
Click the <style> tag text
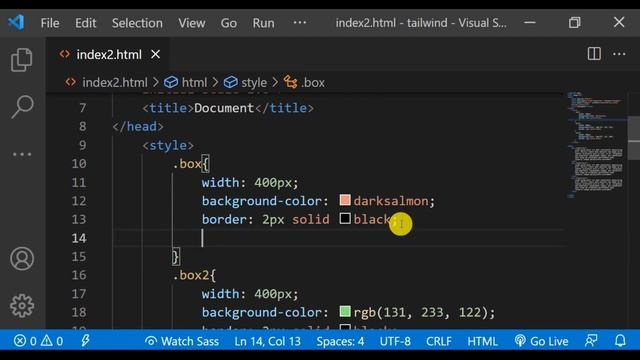[x=168, y=145]
